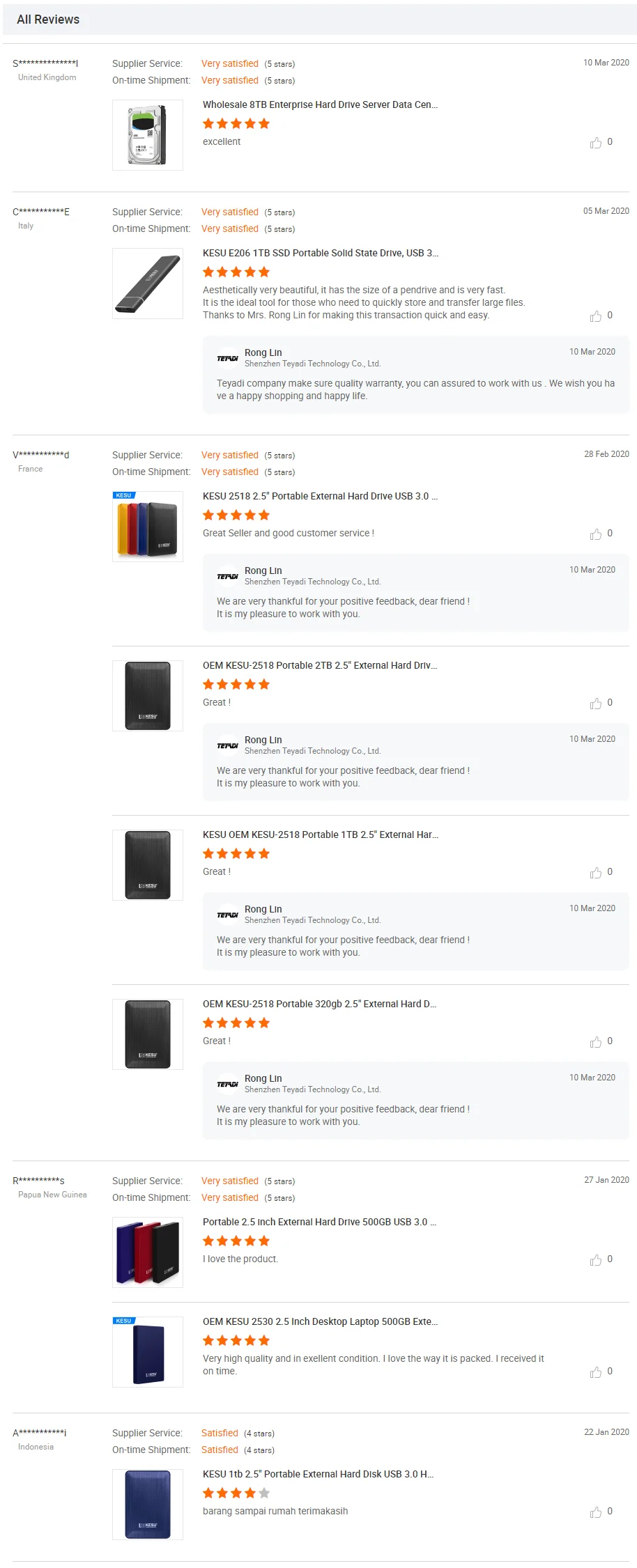Like the KESU-2518 1TB review
Viewport: 637px width, 1568px height.
(x=596, y=873)
